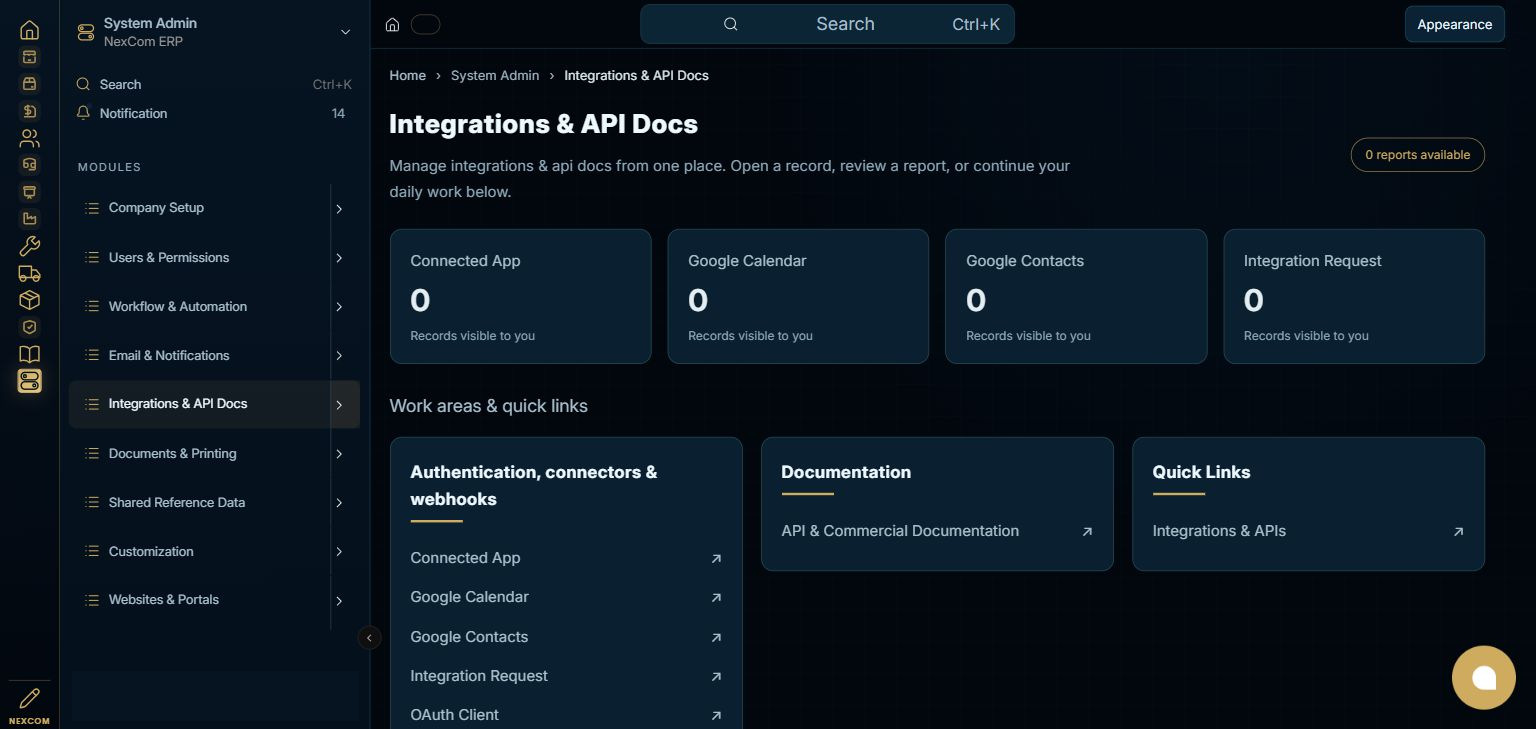The image size is (1536, 729).
Task: Open the wrench maintenance icon in the rail
Action: click(29, 246)
